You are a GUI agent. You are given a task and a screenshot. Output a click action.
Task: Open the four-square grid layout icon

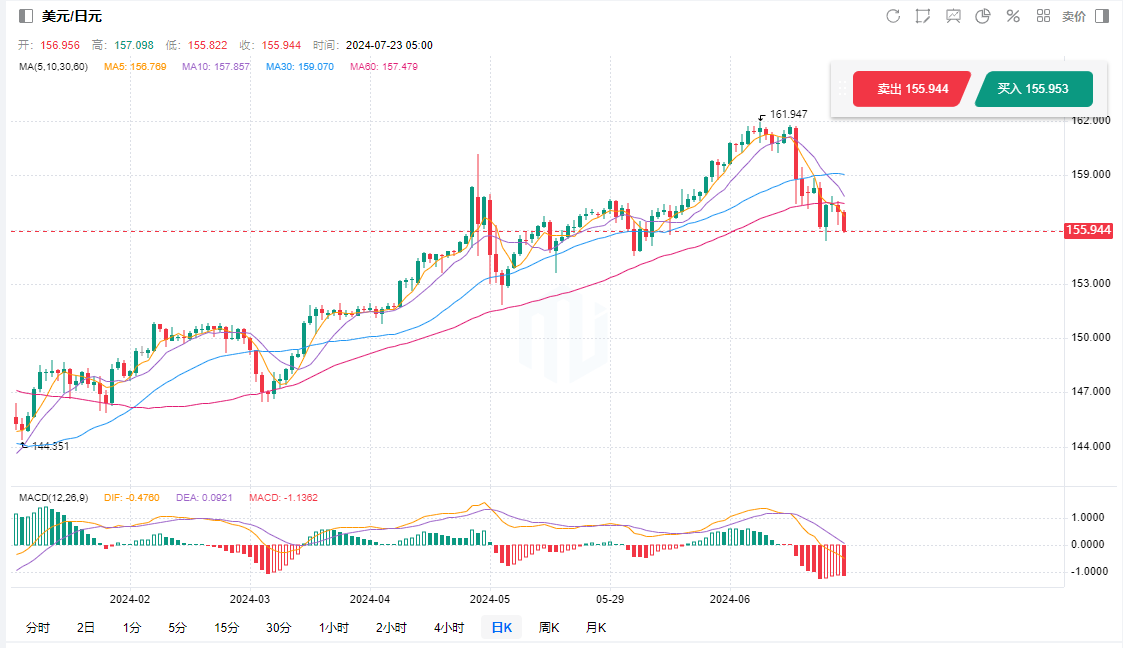(x=1043, y=16)
